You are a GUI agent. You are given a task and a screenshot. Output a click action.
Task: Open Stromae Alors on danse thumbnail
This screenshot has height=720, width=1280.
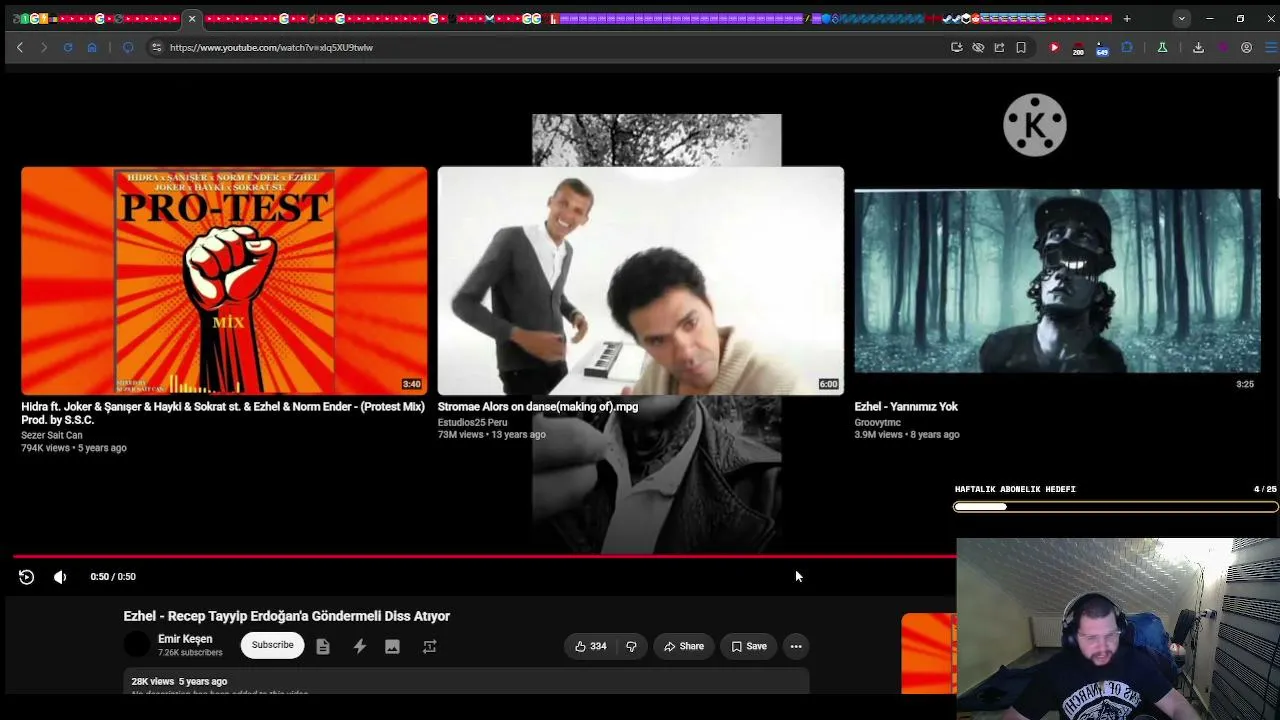coord(641,281)
